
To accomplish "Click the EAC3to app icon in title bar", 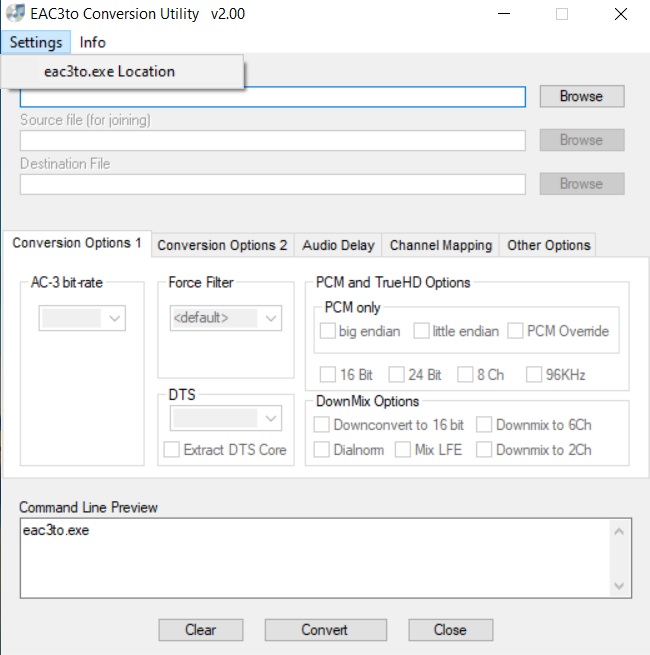I will pos(15,13).
